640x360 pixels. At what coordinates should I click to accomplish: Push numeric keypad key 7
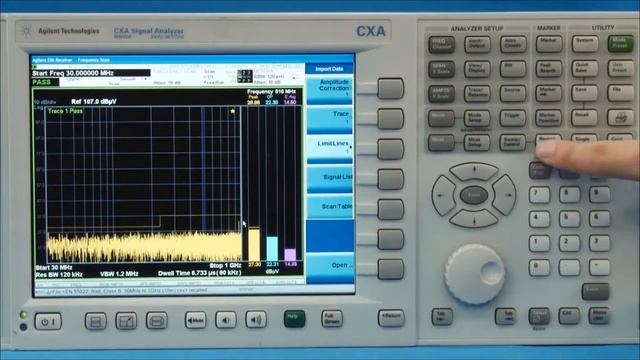click(539, 195)
